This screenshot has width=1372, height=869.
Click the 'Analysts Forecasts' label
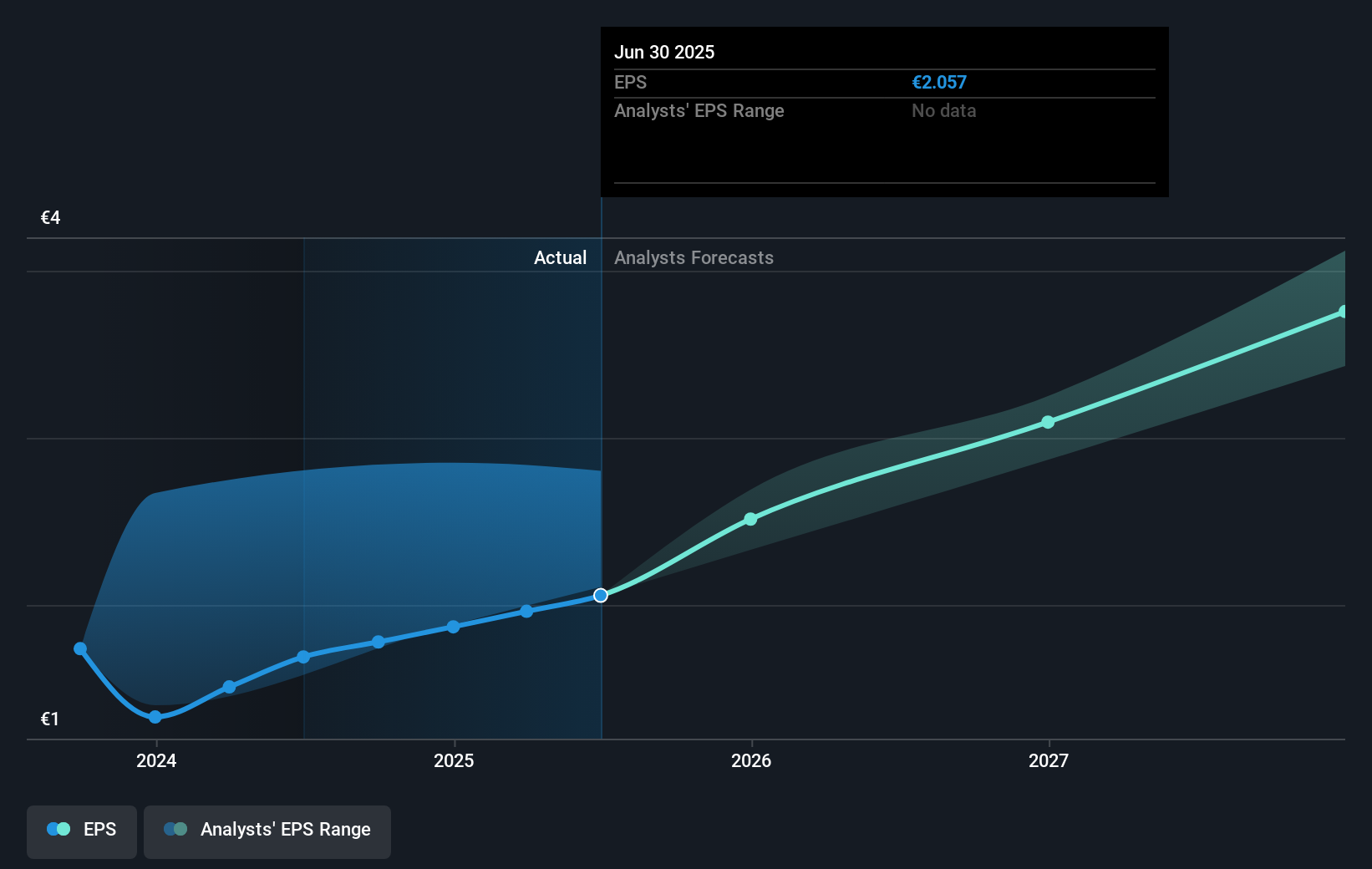coord(694,257)
